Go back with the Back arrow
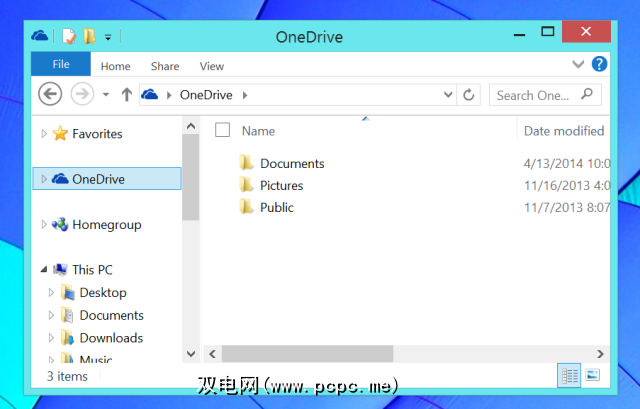This screenshot has width=640, height=409. tap(50, 94)
